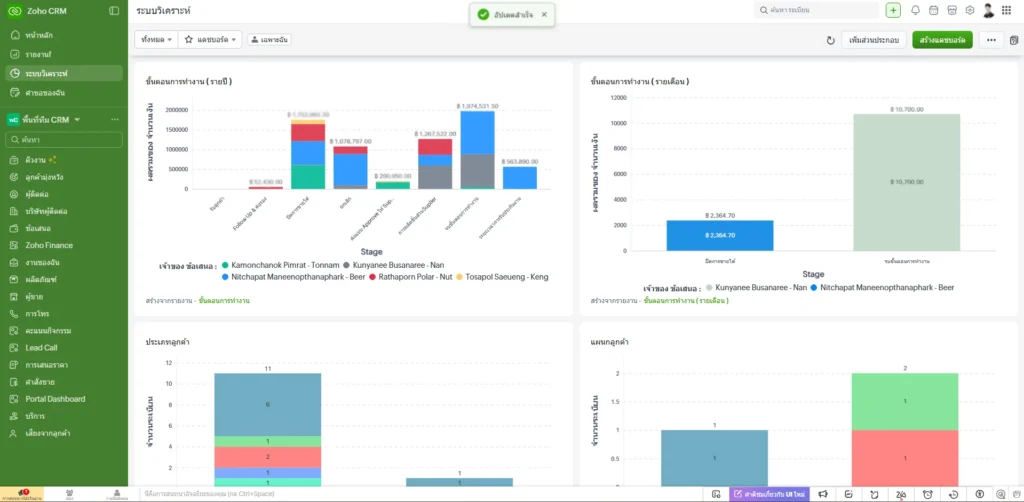
Task: Click the ฿ 1,267,522.00 total label
Action: tap(435, 133)
